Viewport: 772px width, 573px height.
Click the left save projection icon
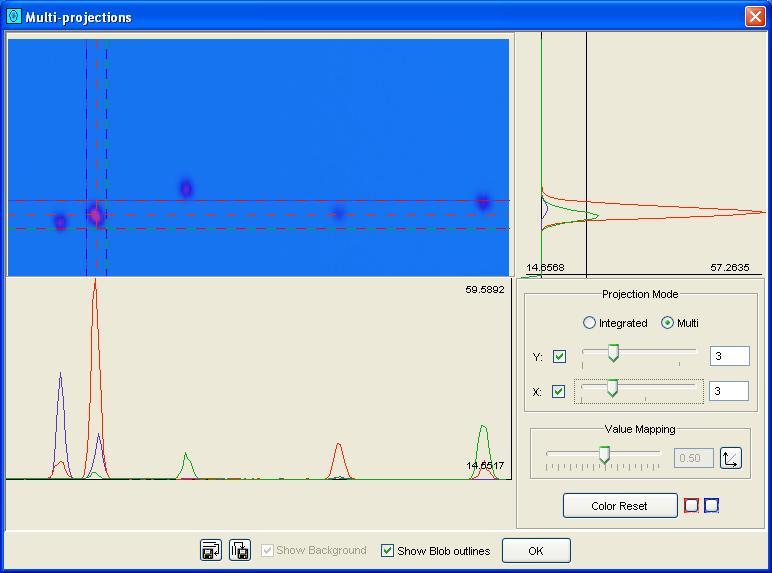coord(211,550)
